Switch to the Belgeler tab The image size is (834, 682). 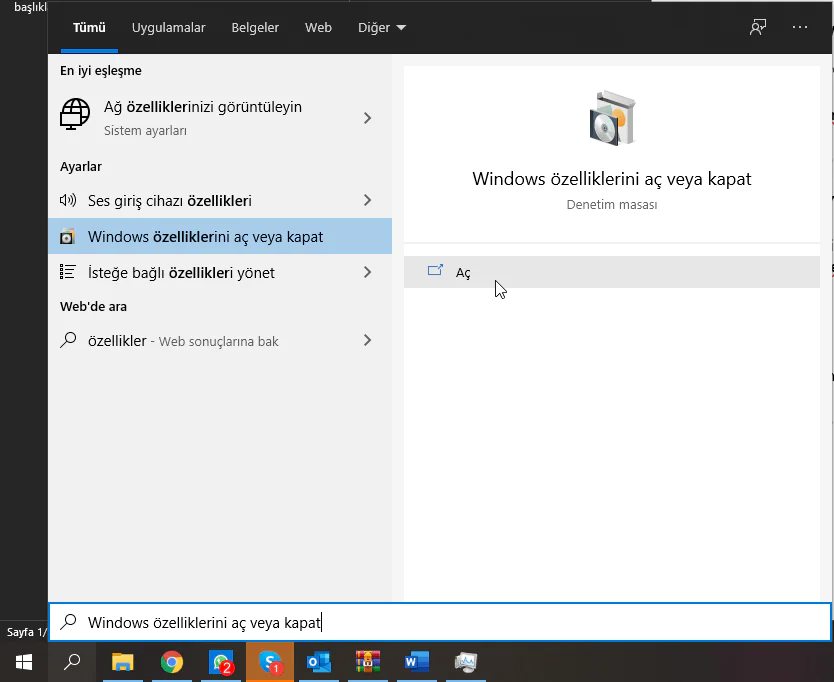(255, 27)
